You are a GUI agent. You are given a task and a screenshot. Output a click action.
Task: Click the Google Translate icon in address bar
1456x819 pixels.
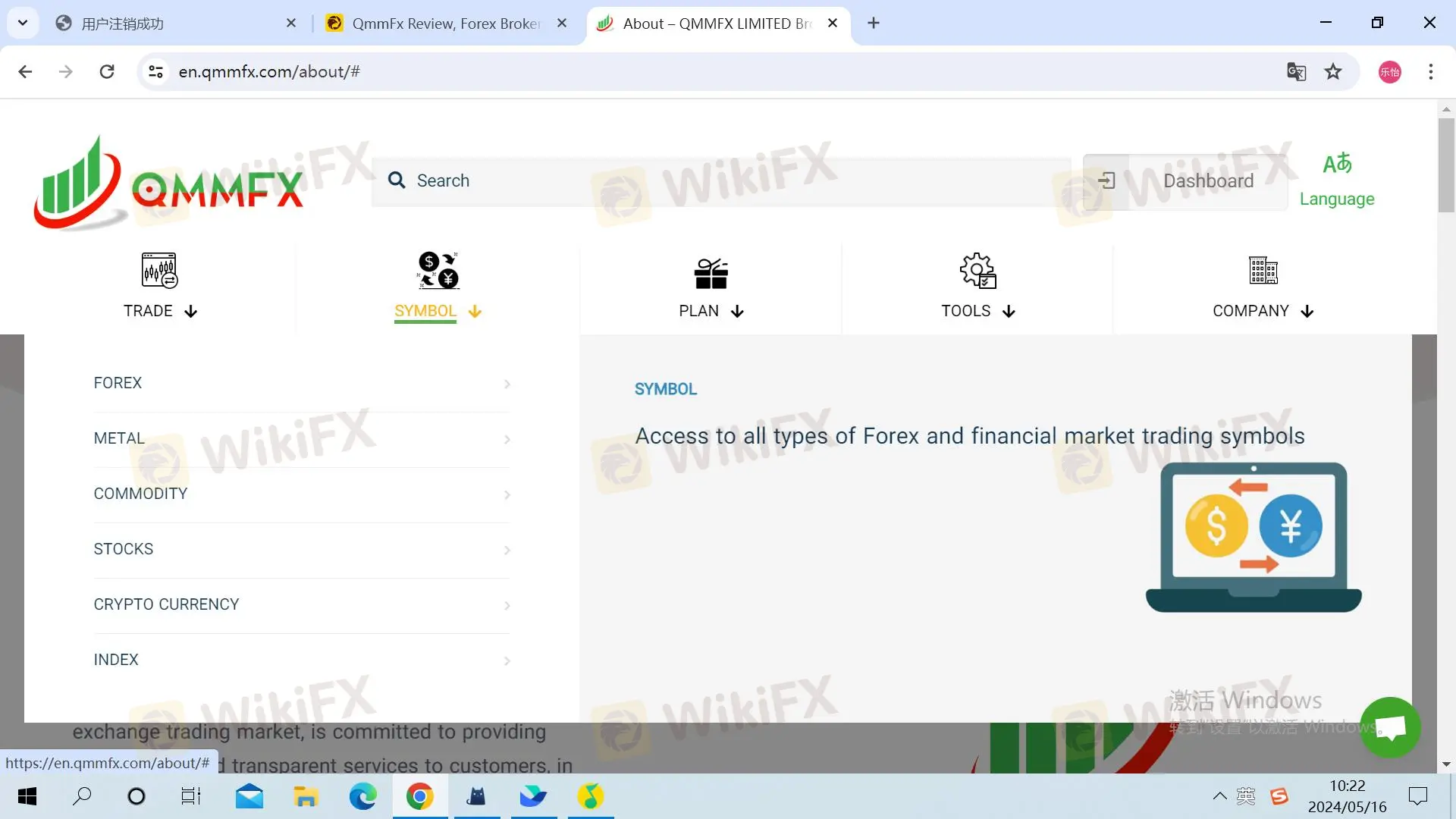1296,72
